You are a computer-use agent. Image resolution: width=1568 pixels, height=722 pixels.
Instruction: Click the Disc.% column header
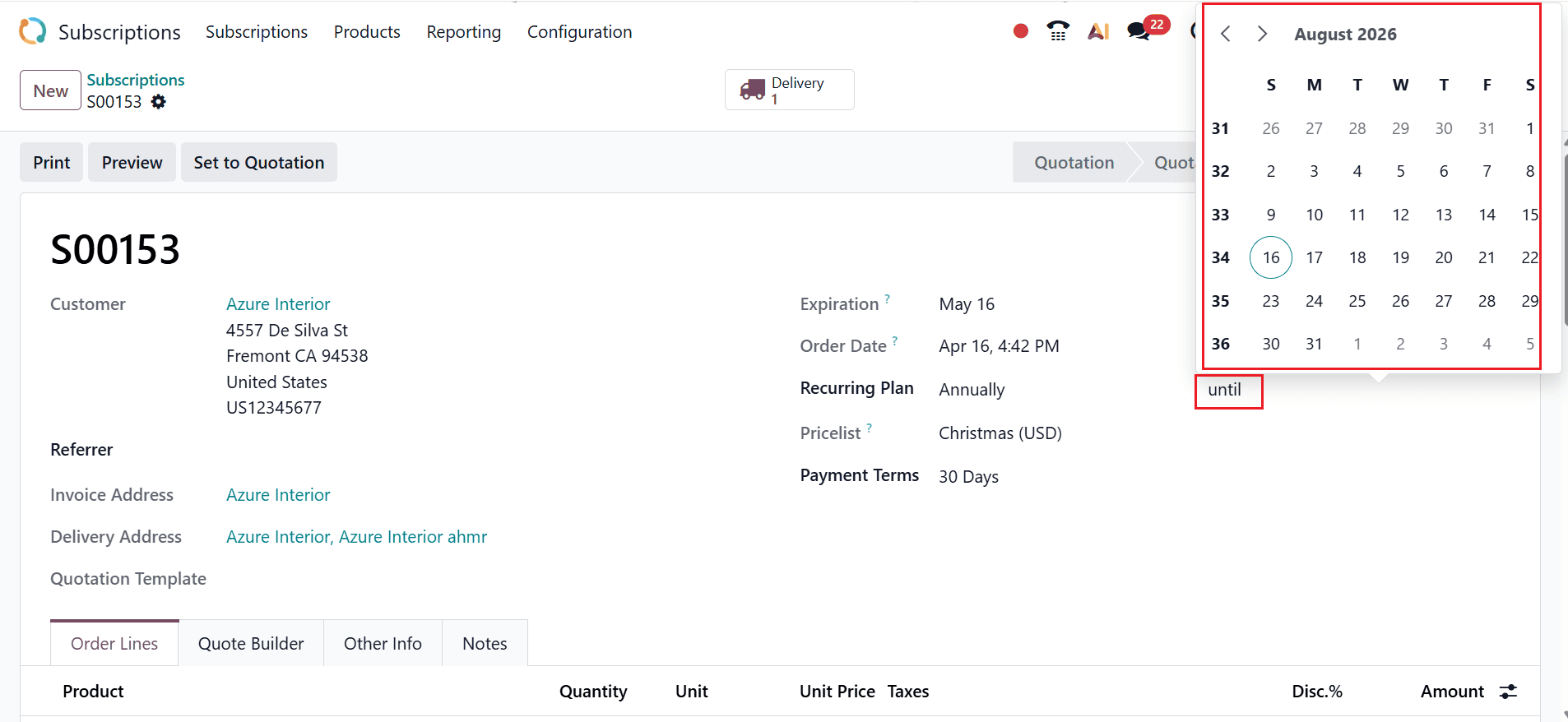1316,692
